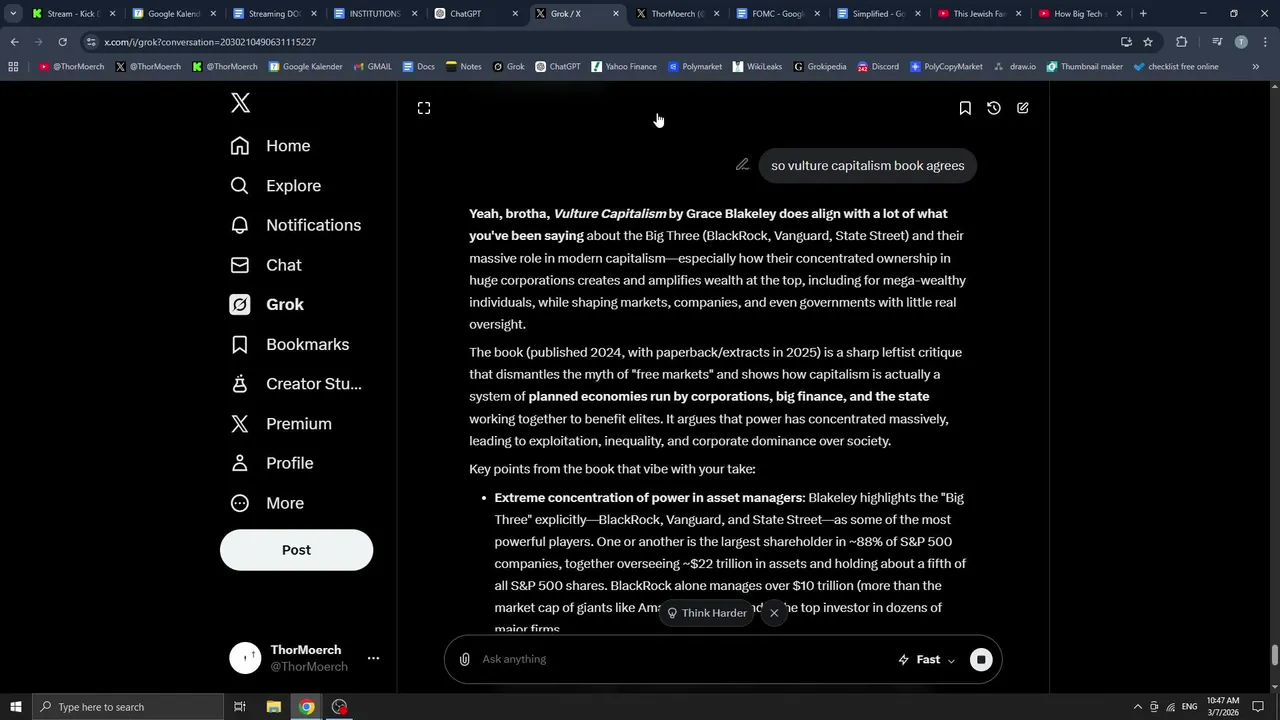Click the Think Harder suggestion
This screenshot has height=720, width=1280.
point(707,613)
